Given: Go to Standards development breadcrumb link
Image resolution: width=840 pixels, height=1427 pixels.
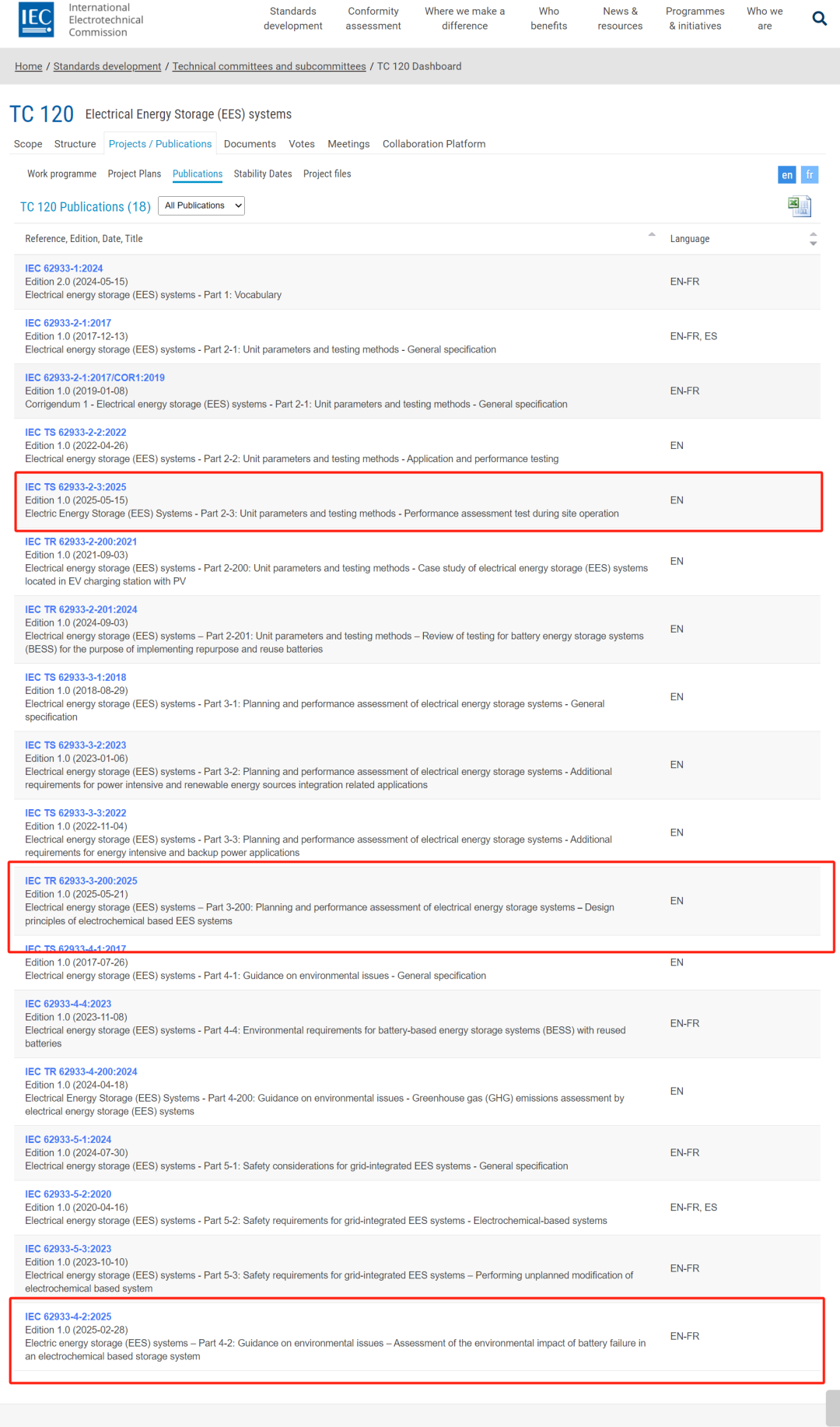Looking at the screenshot, I should [x=107, y=66].
